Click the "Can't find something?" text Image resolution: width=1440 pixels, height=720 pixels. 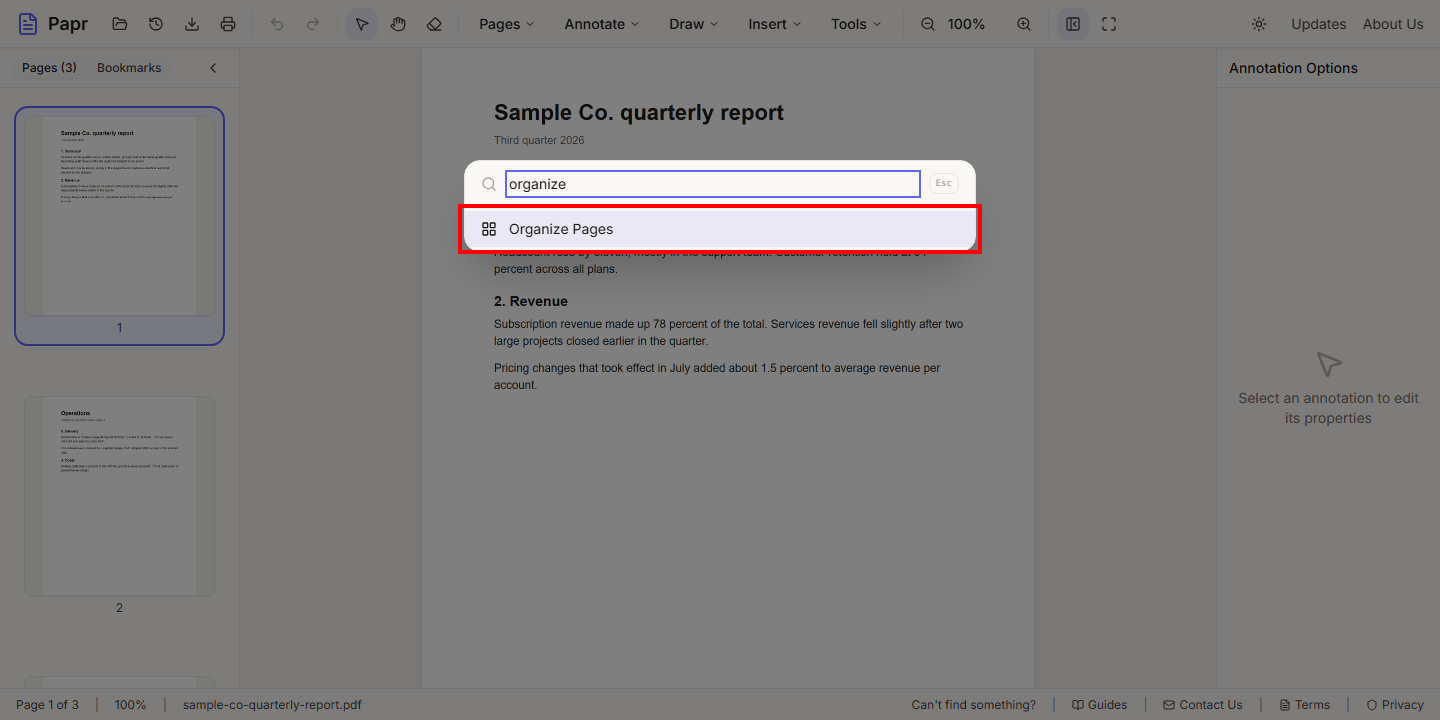coord(974,705)
